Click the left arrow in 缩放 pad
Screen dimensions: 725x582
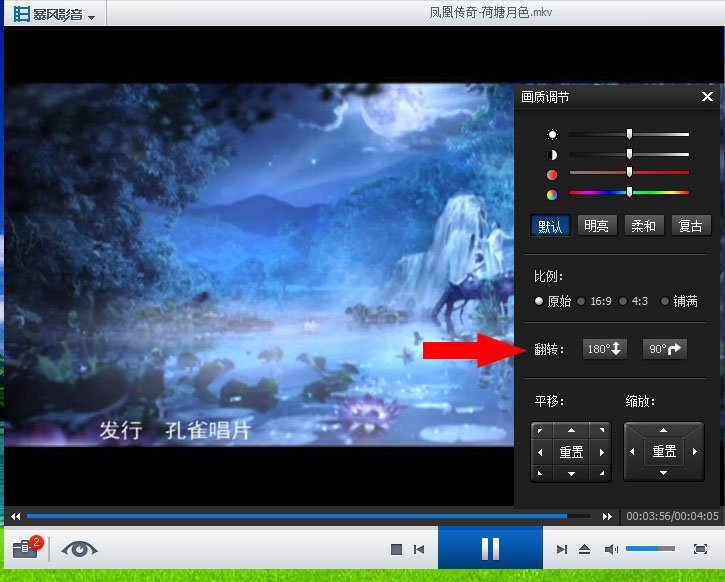pos(633,452)
